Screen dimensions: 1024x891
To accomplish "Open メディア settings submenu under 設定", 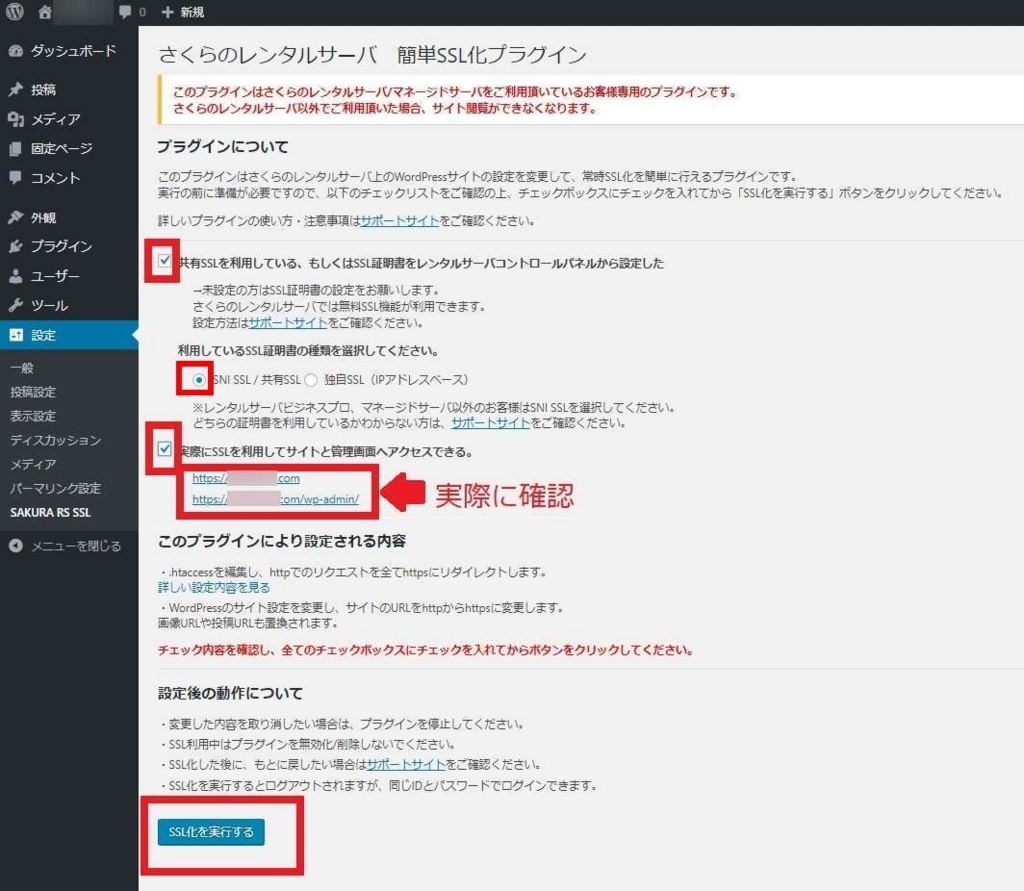I will tap(33, 464).
